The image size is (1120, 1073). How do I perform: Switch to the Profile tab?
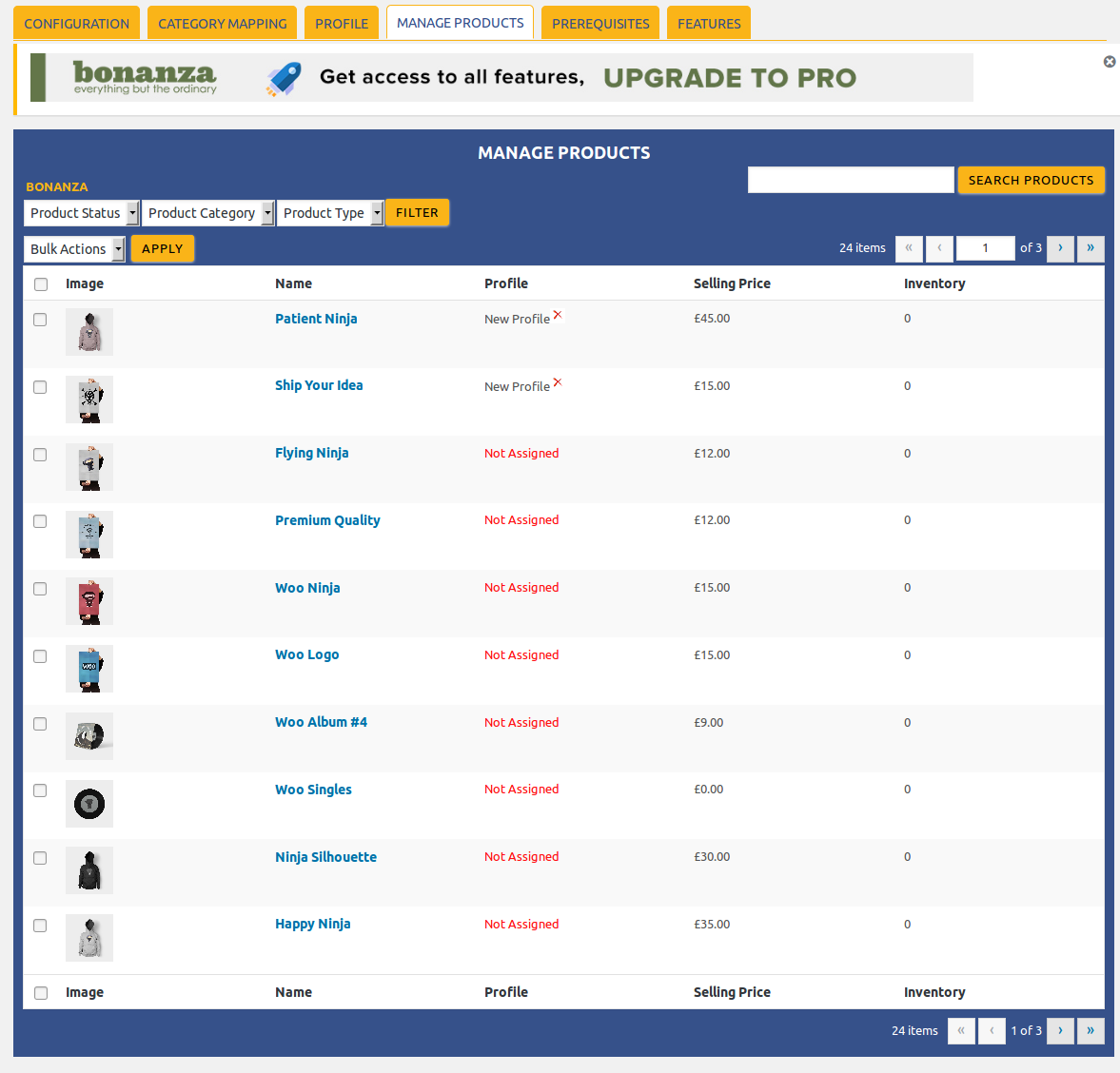coord(342,24)
